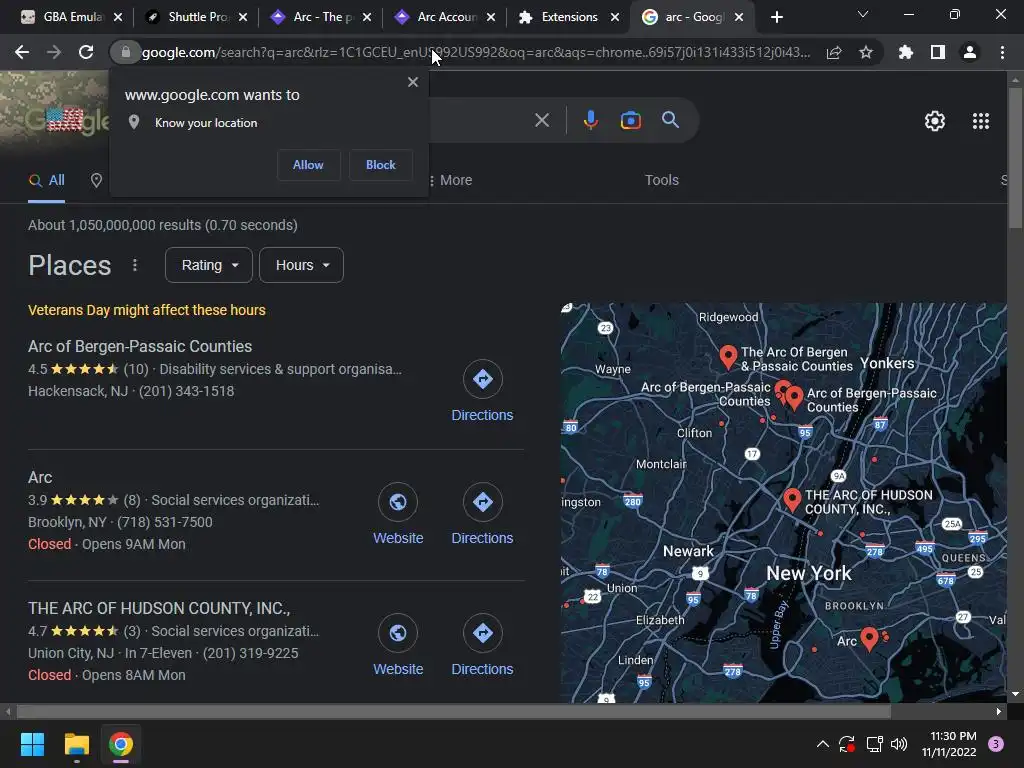
Task: Switch to the Extensions tab
Action: pos(562,17)
